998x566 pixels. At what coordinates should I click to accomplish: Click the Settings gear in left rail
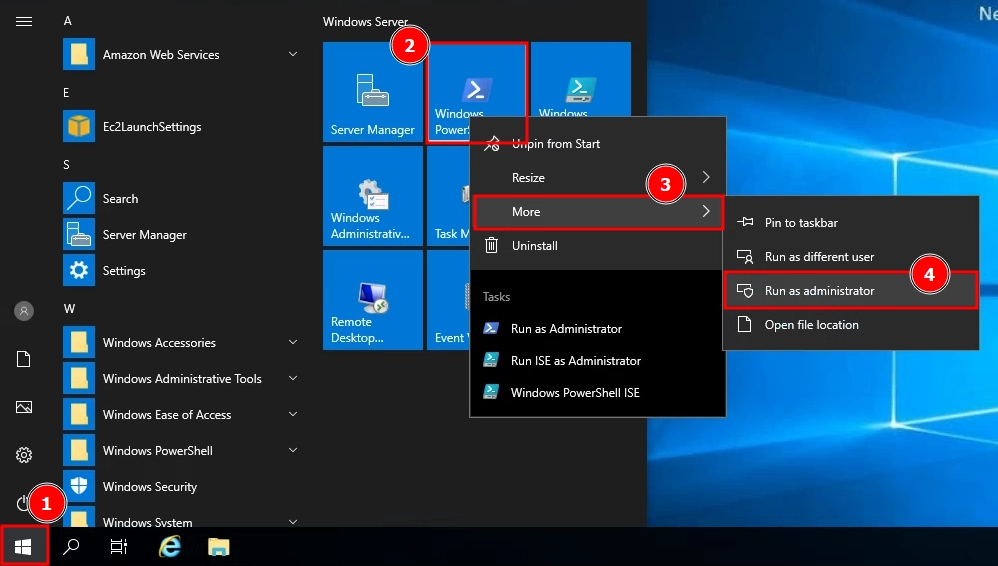pos(24,455)
